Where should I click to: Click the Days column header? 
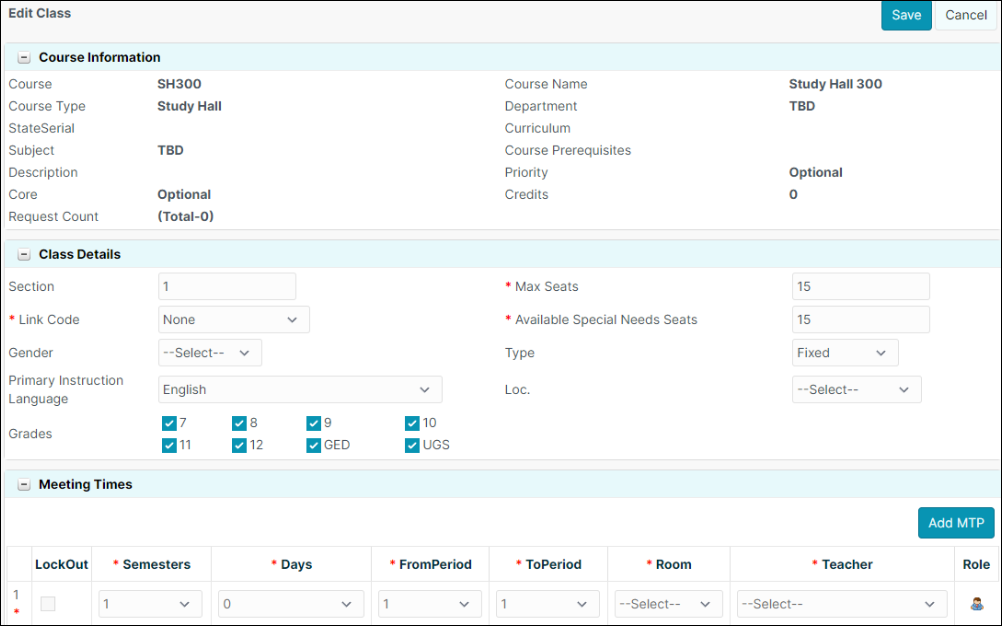click(x=291, y=565)
